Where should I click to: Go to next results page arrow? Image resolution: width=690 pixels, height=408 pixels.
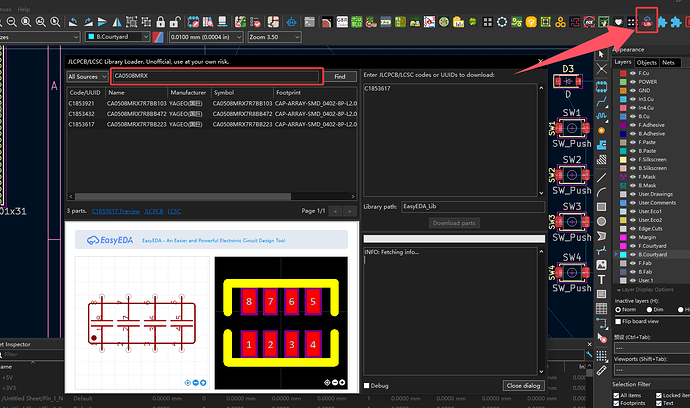click(x=350, y=211)
